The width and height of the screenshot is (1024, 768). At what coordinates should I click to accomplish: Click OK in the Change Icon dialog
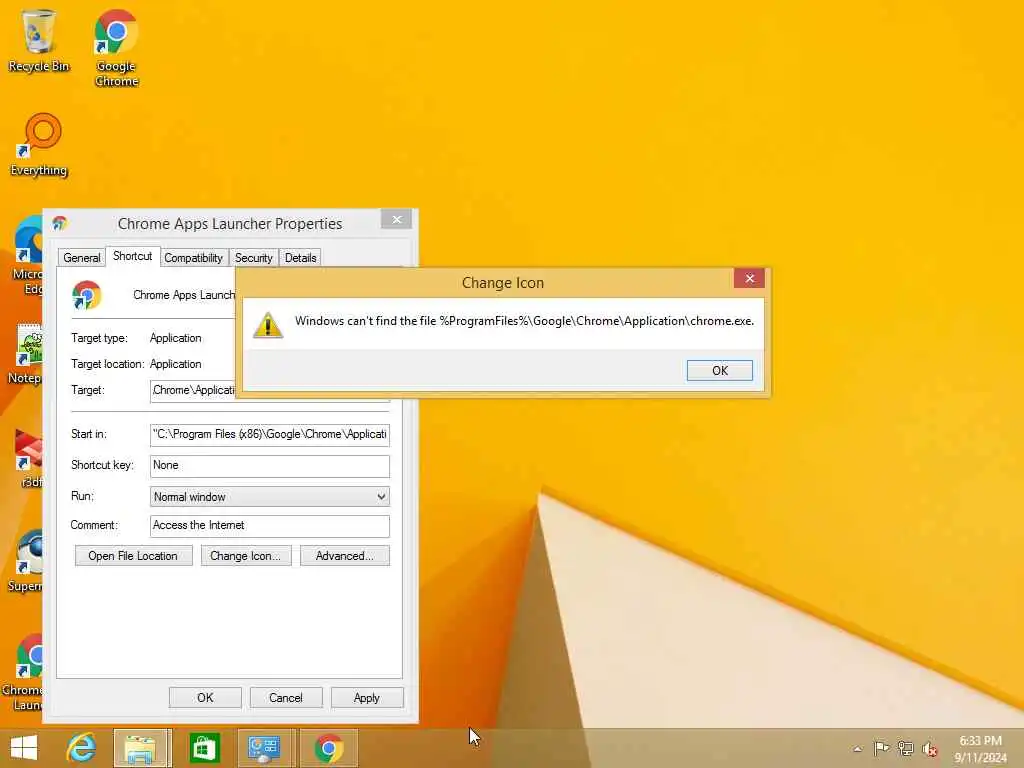[x=720, y=370]
